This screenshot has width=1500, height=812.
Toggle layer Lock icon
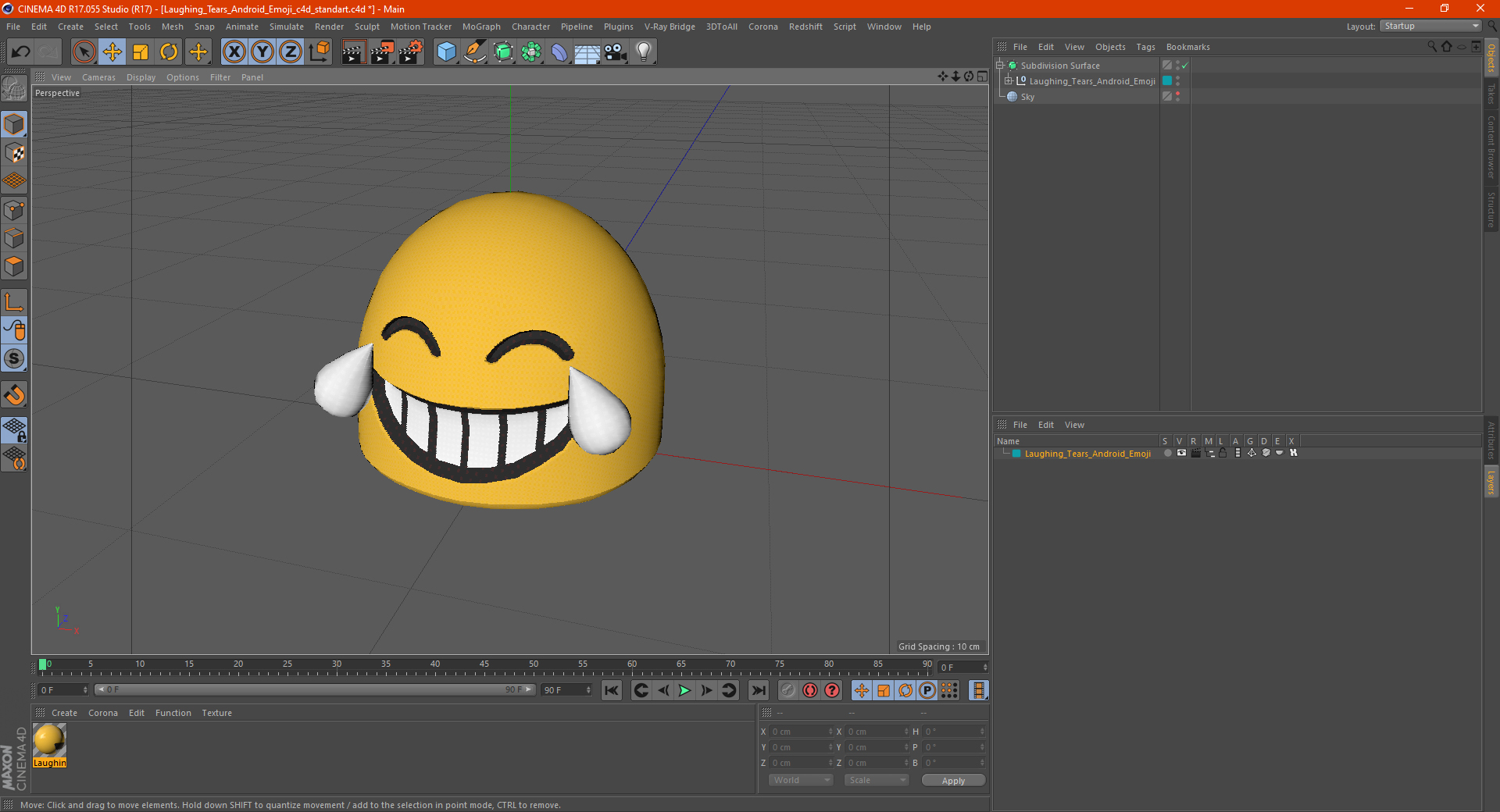pos(1223,453)
